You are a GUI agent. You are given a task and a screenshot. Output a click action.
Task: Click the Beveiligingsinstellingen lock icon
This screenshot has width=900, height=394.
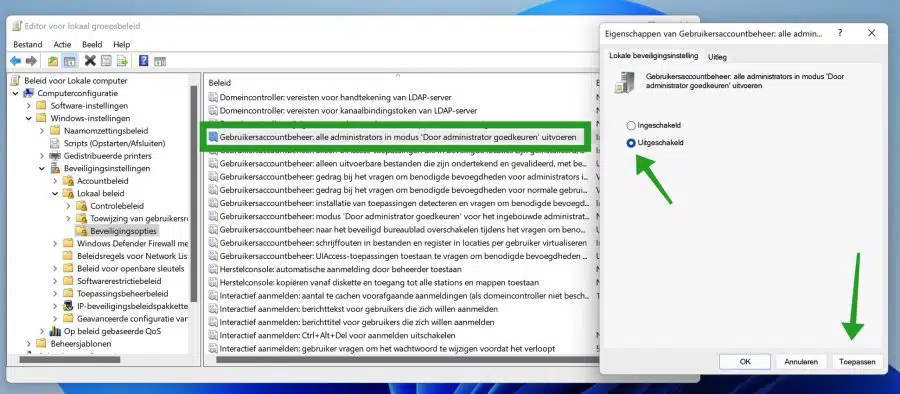(56, 168)
